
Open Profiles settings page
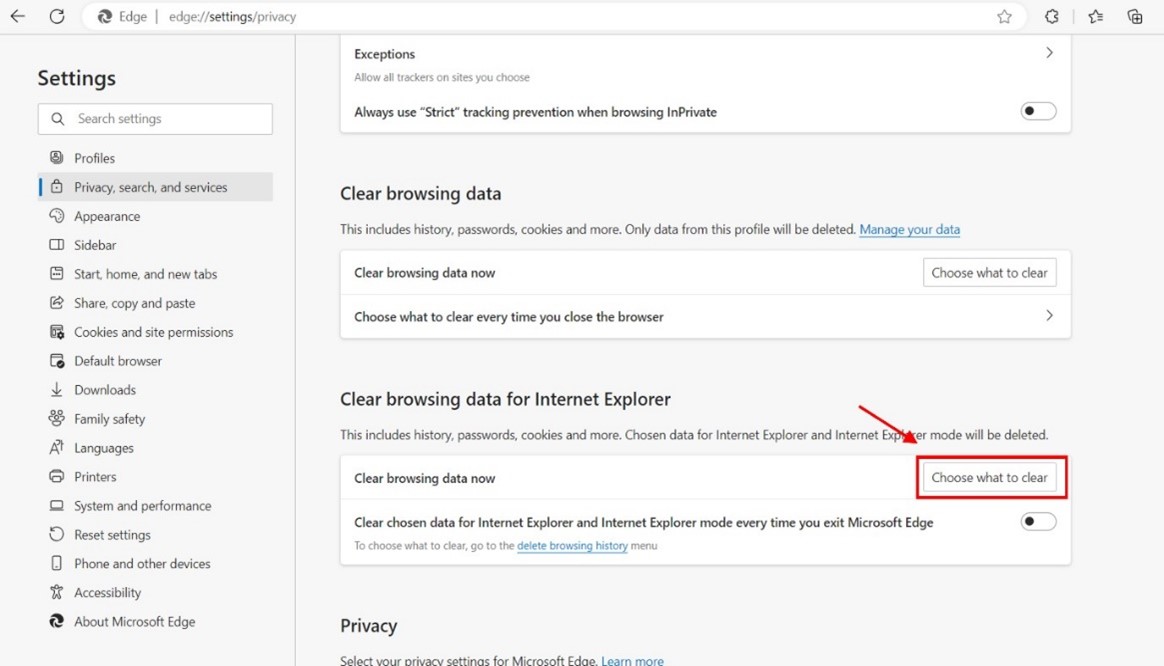[94, 158]
